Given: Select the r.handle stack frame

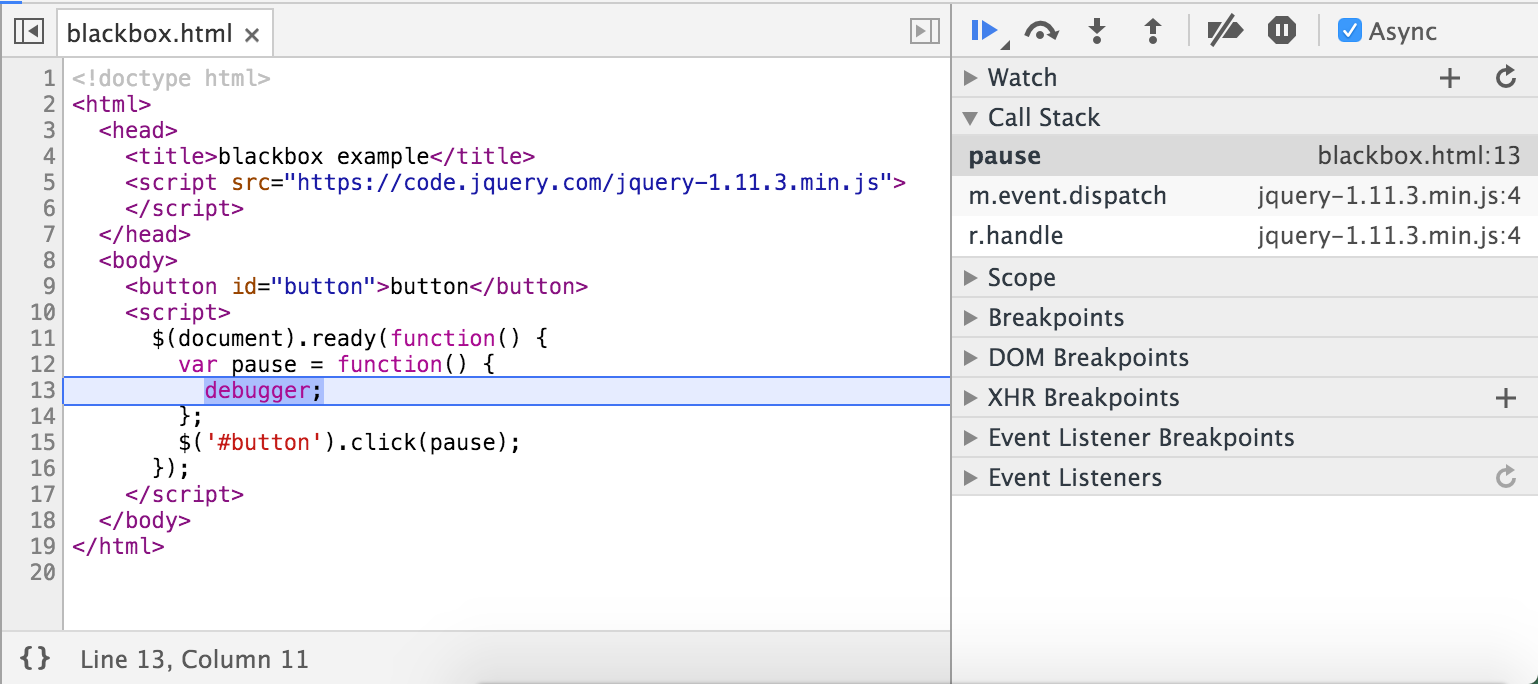Looking at the screenshot, I should point(1245,236).
